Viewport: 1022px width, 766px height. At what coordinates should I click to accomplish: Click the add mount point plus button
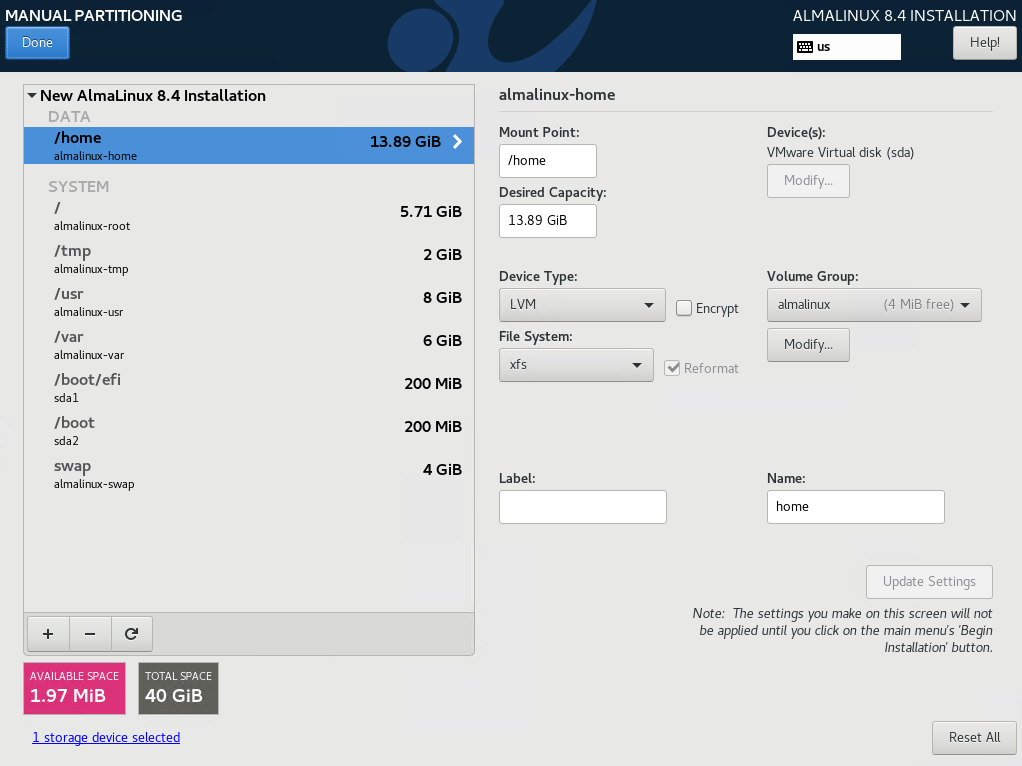point(47,634)
